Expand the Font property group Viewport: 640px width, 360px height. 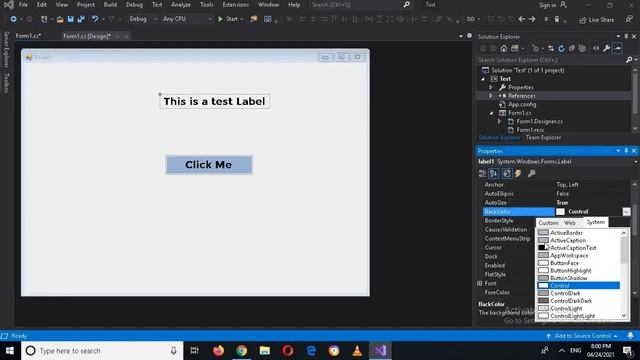pos(480,283)
